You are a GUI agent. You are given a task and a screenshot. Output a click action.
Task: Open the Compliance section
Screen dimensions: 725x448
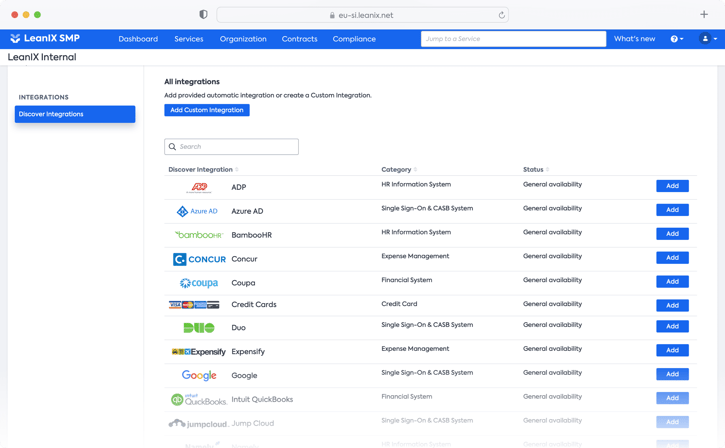pos(354,39)
